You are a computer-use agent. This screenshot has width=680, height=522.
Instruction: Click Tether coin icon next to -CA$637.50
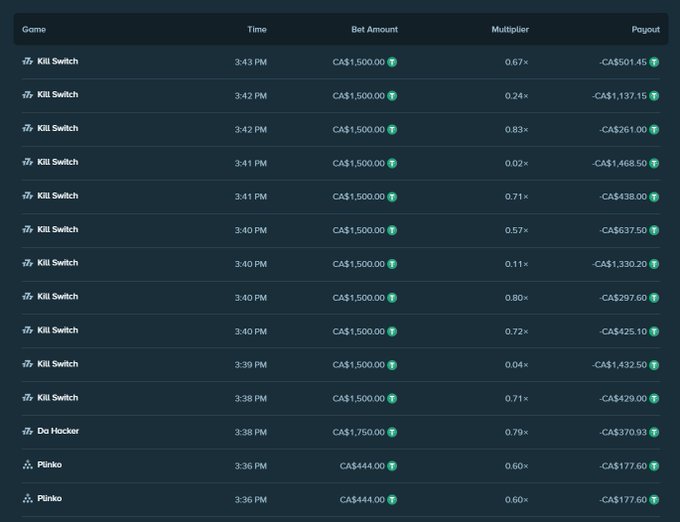654,230
